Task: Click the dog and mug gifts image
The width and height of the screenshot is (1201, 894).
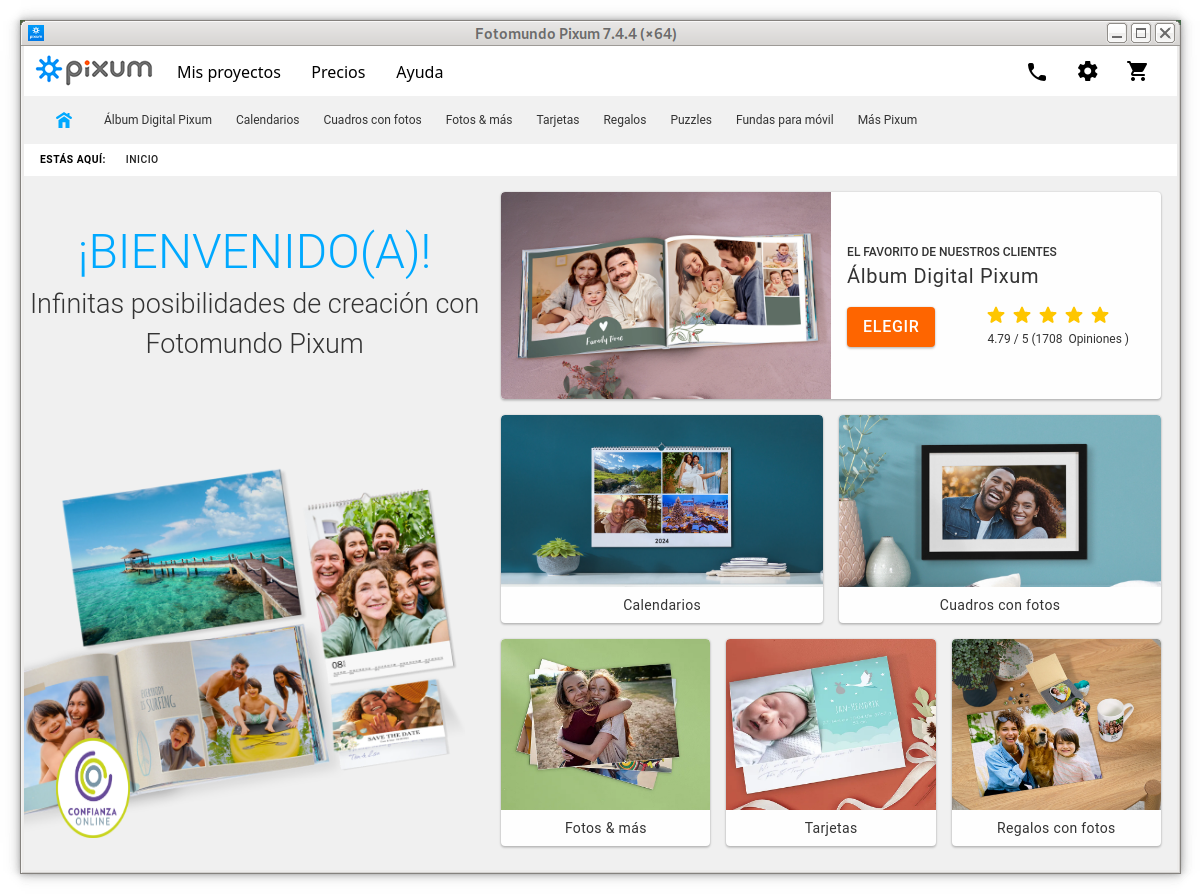Action: click(x=1056, y=725)
